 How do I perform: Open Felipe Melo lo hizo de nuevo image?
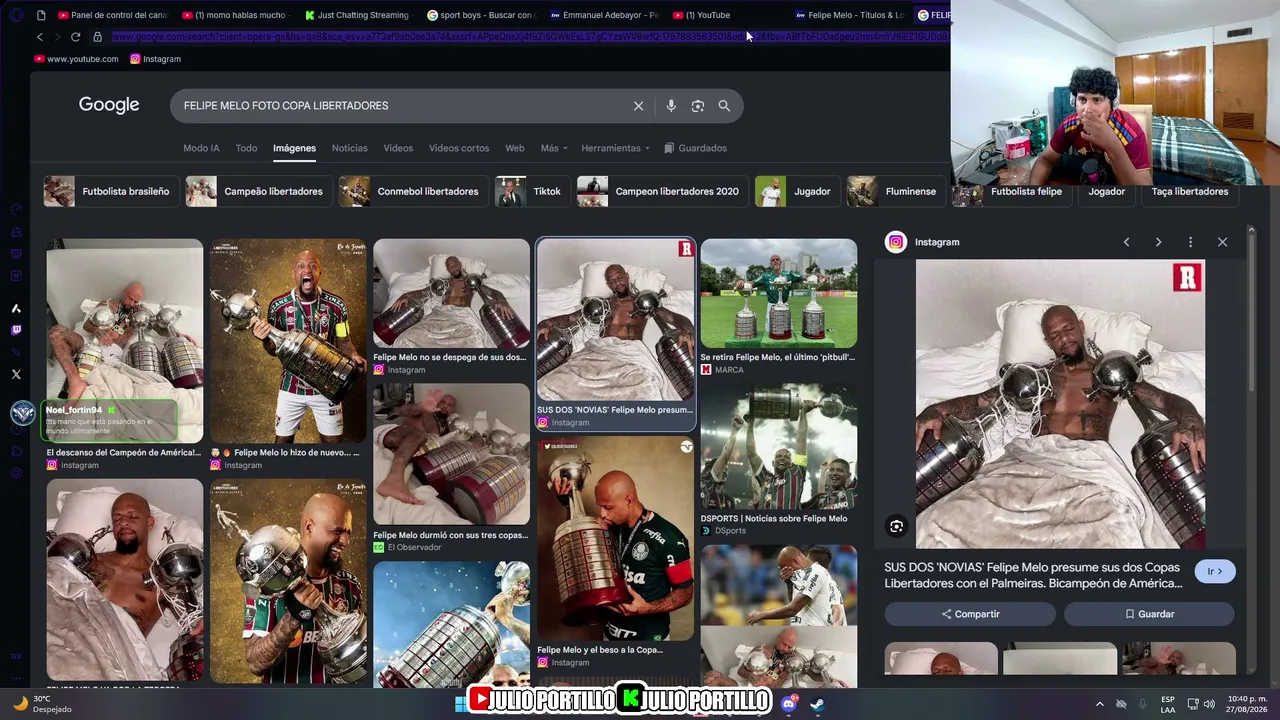(288, 341)
